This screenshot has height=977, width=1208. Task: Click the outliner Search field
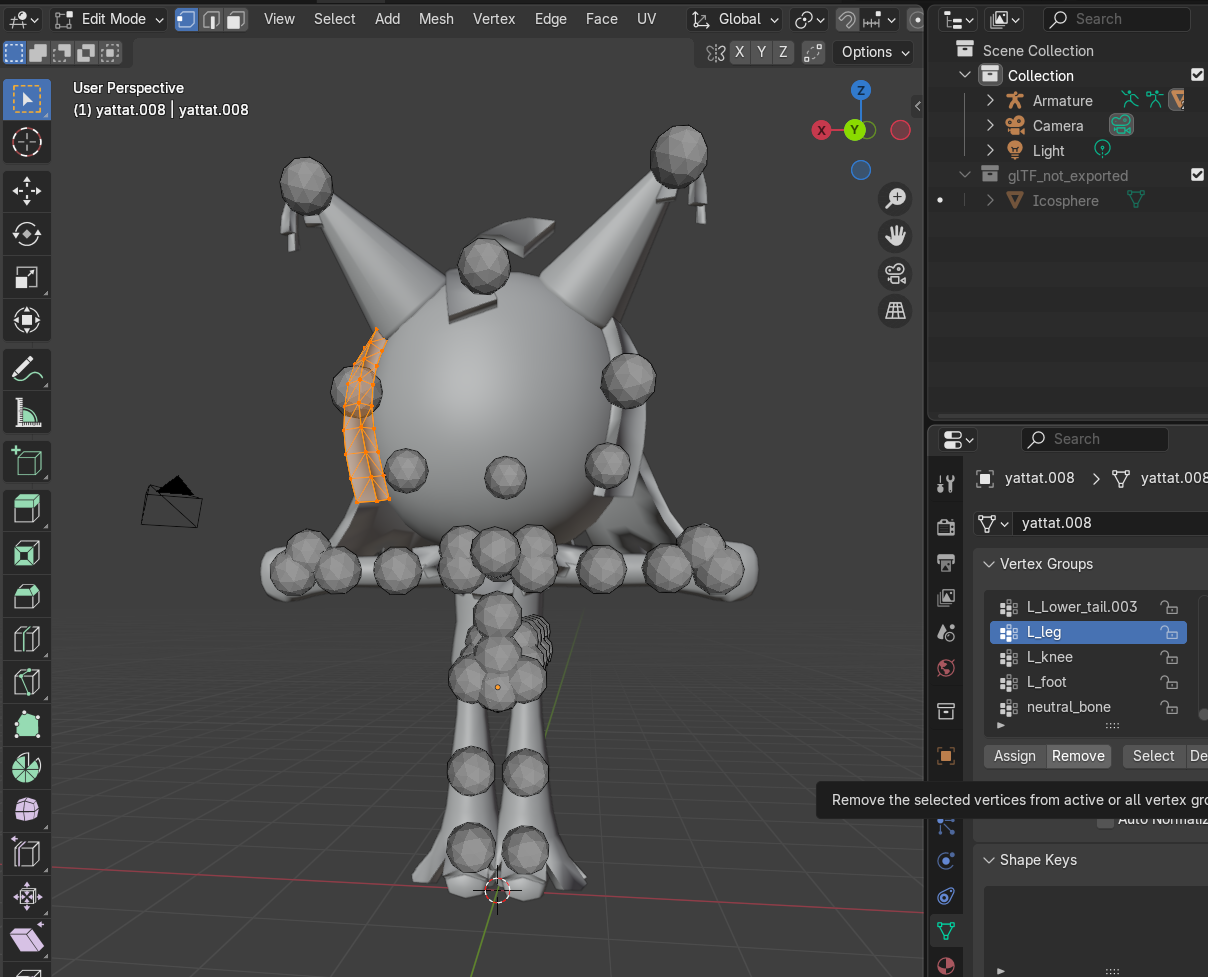(1117, 19)
